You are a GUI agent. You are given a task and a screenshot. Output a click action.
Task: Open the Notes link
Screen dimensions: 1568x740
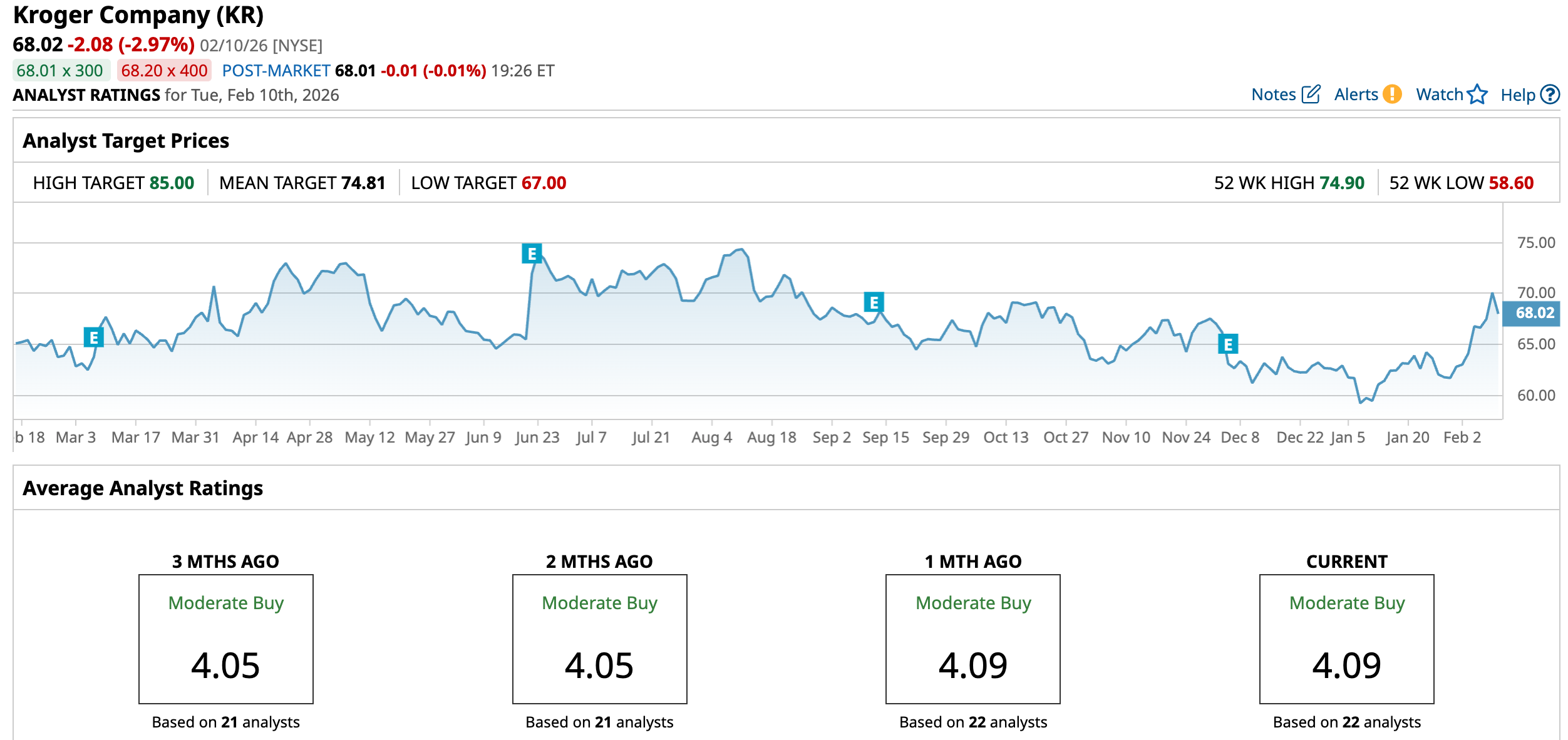pyautogui.click(x=1273, y=95)
